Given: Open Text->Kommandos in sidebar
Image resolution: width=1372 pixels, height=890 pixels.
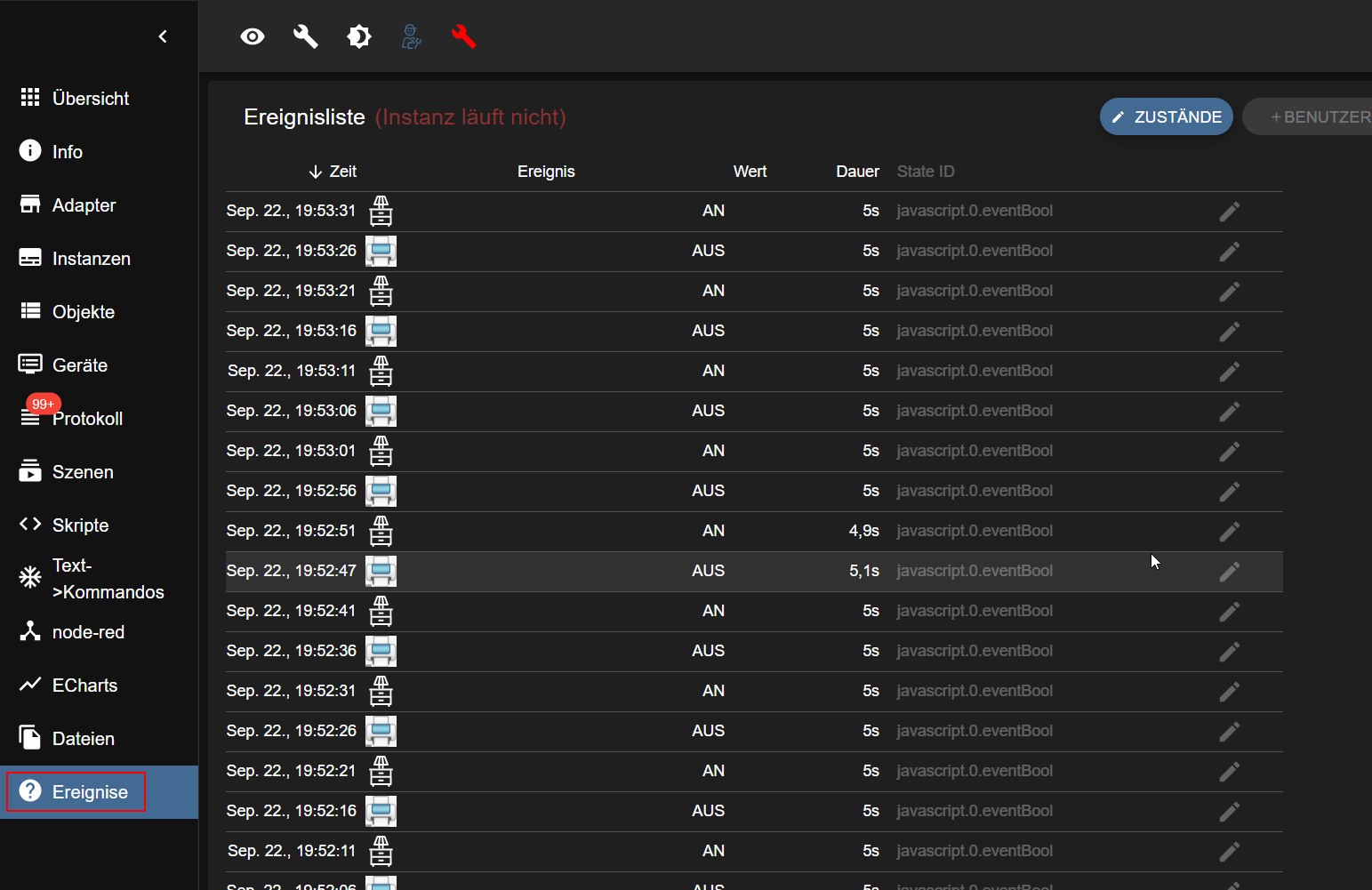Looking at the screenshot, I should click(99, 578).
